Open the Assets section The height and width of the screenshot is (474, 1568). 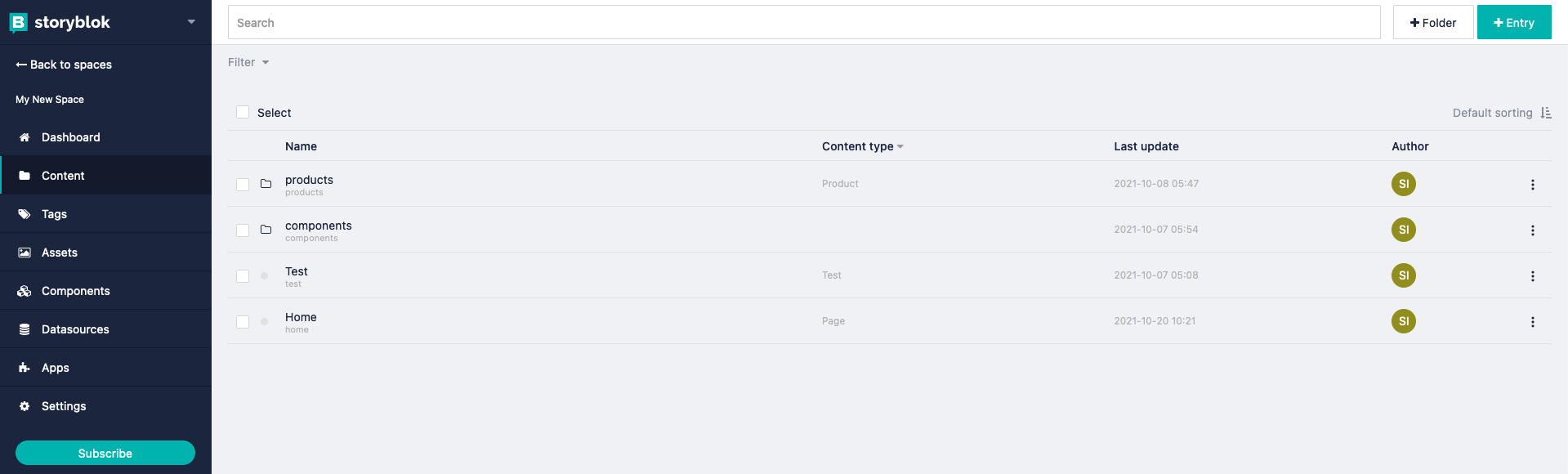(x=60, y=253)
